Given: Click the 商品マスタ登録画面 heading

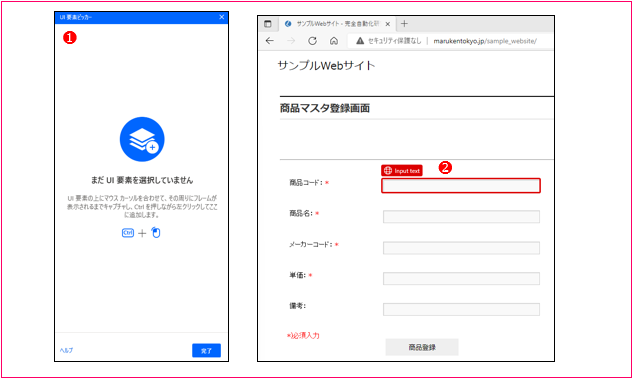Looking at the screenshot, I should pyautogui.click(x=325, y=108).
